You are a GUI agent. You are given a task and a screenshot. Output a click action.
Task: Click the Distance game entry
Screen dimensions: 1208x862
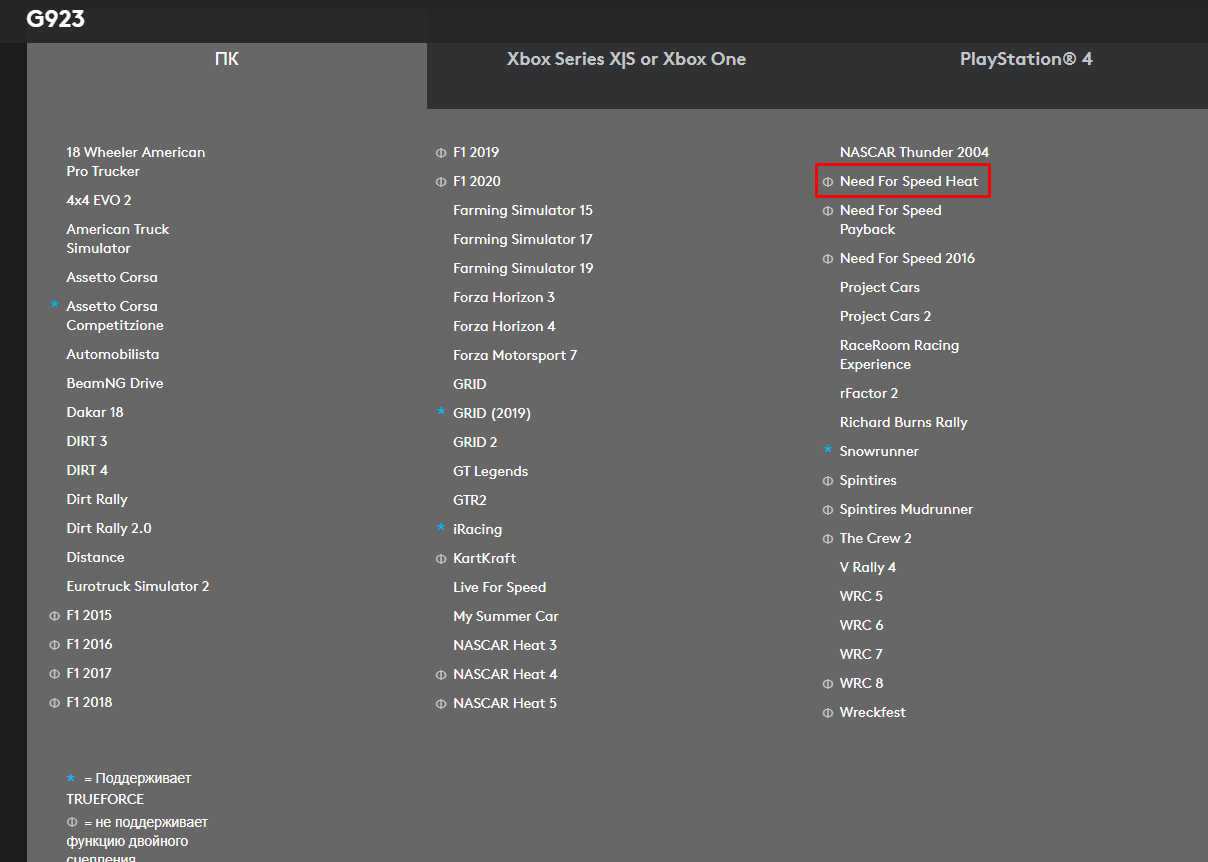(96, 557)
